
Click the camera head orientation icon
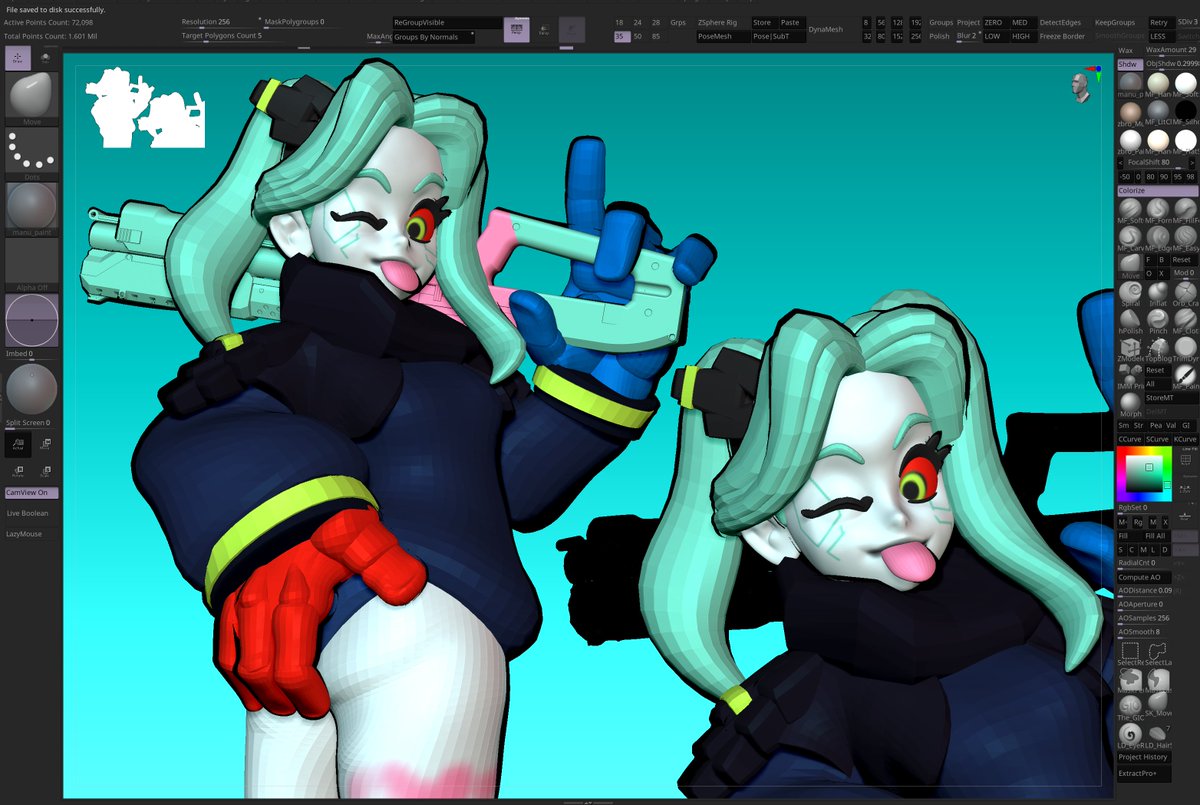pos(1079,86)
